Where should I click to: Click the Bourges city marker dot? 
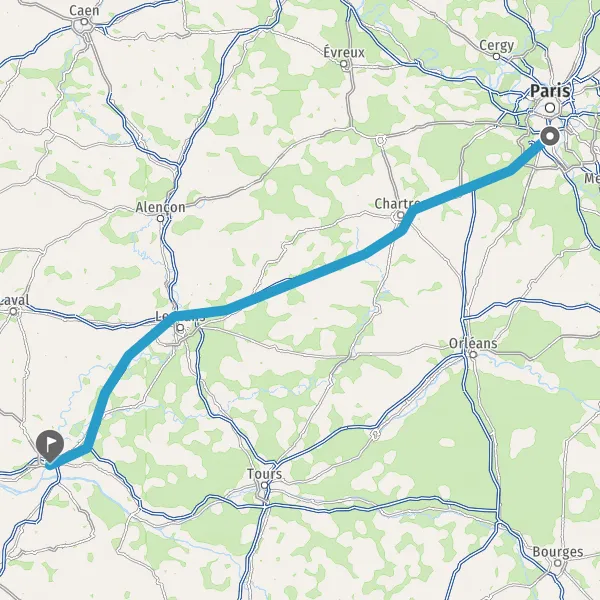pos(558,563)
